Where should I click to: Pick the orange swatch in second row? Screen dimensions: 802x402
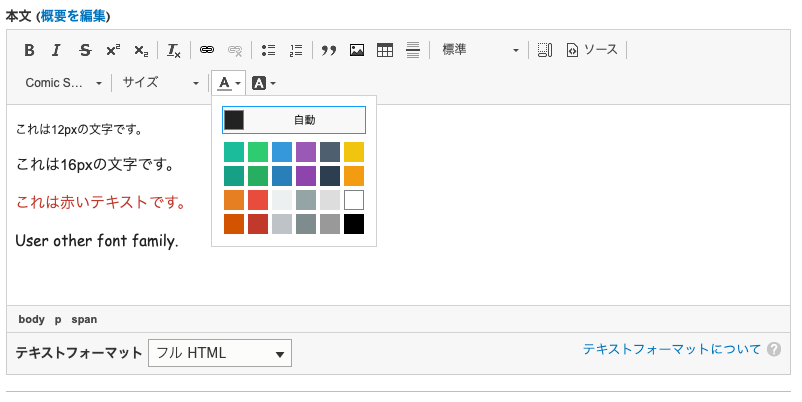tap(354, 176)
